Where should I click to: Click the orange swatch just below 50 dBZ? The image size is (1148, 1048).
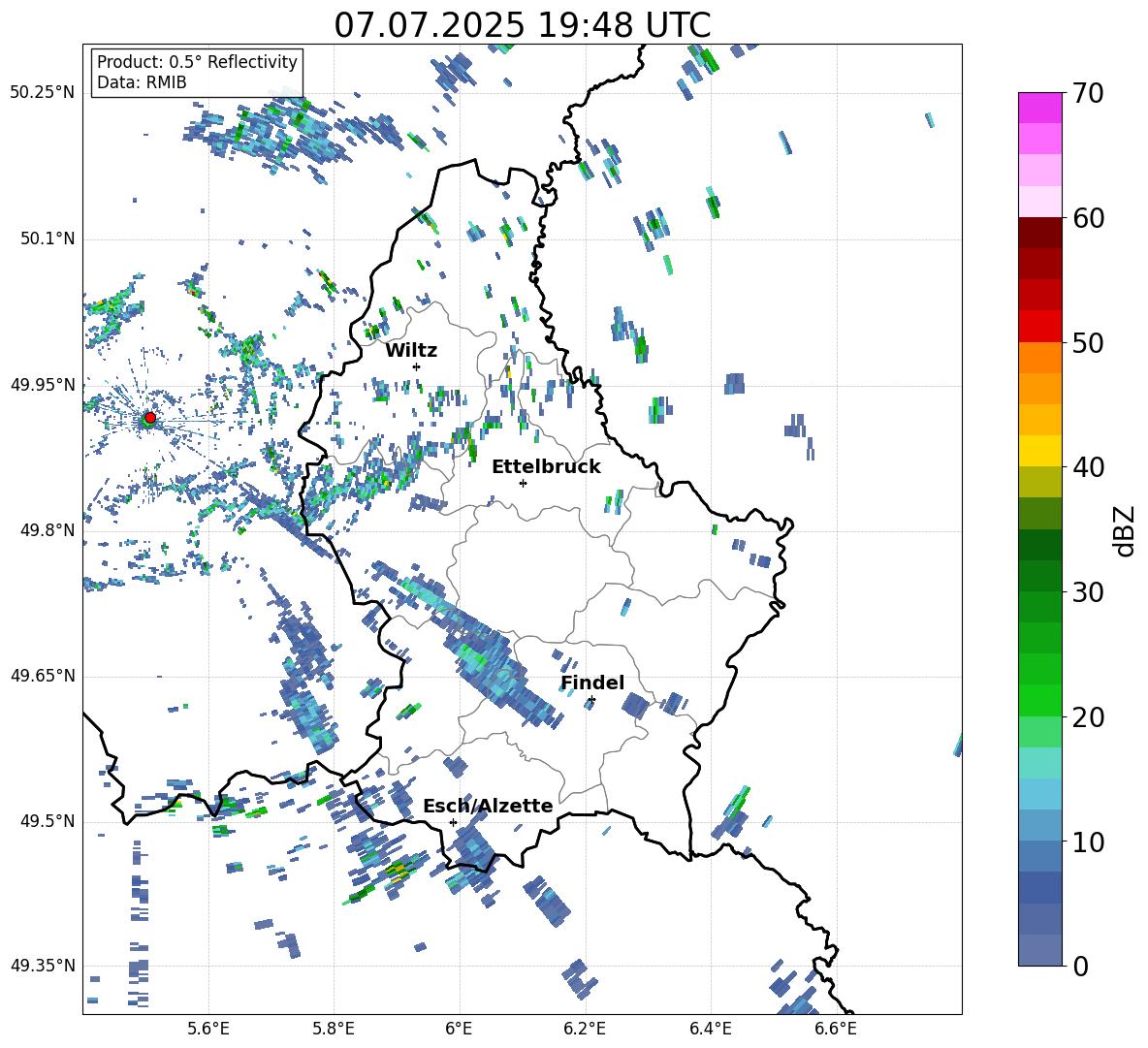tap(1039, 358)
